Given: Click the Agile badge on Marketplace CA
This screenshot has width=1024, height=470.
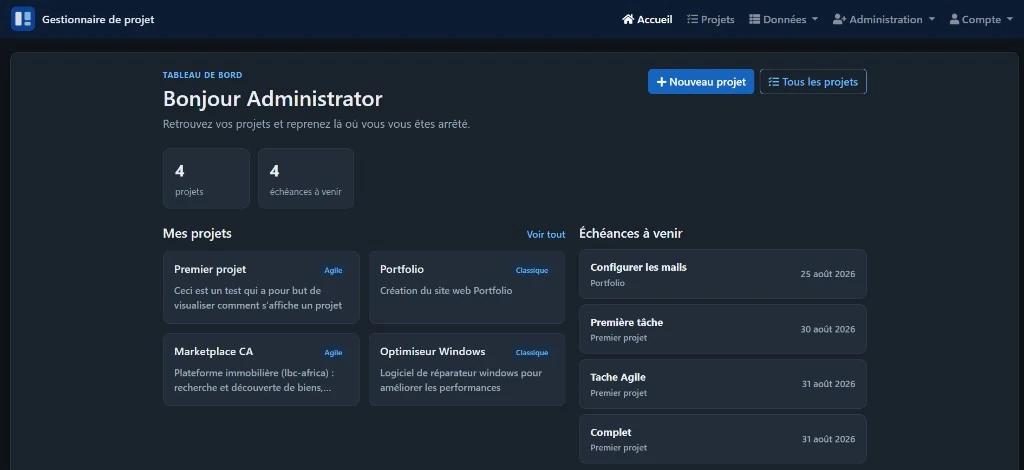Looking at the screenshot, I should coord(333,352).
